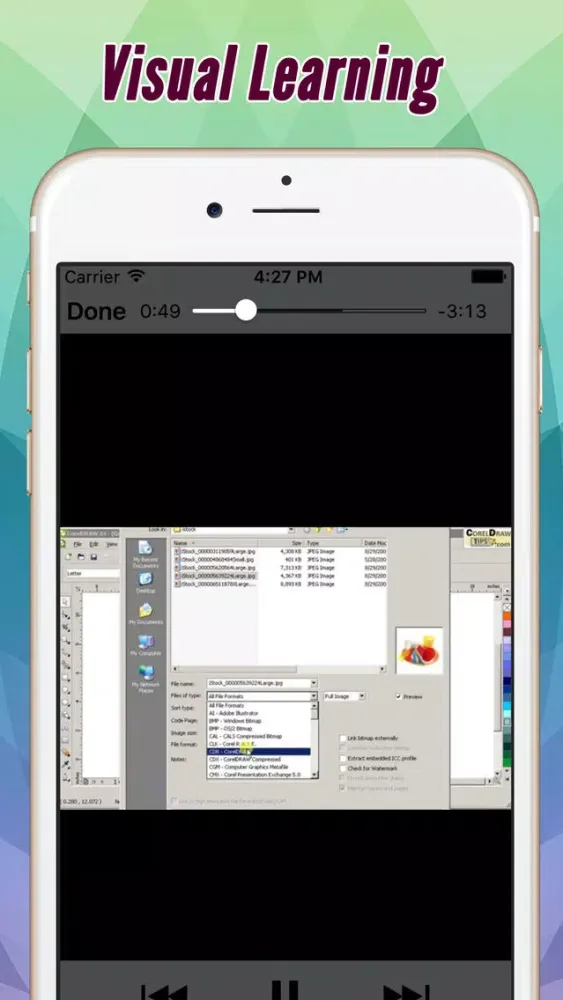The width and height of the screenshot is (563, 1000).
Task: Tap the battery icon in status bar
Action: [488, 277]
